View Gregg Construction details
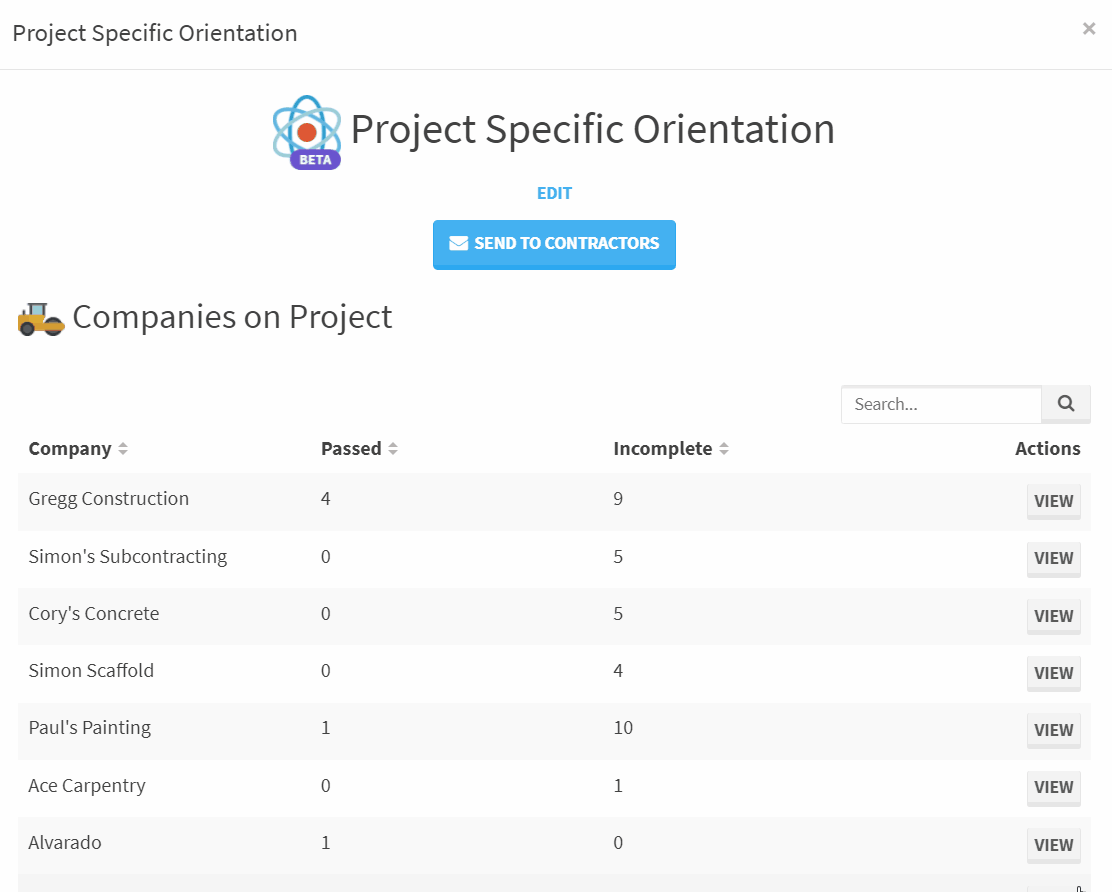 (1053, 501)
